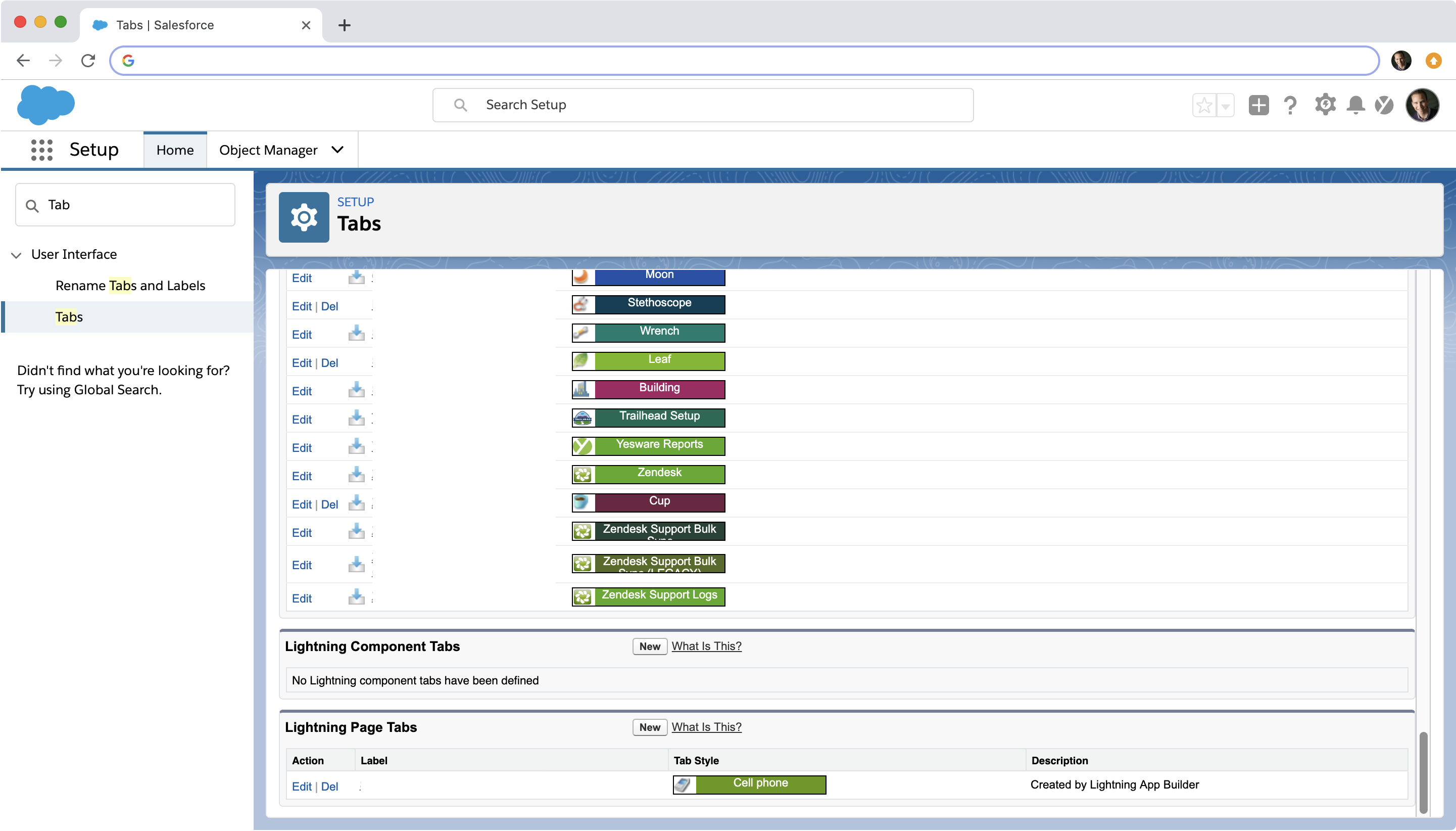Click the Description column header

coord(1059,761)
